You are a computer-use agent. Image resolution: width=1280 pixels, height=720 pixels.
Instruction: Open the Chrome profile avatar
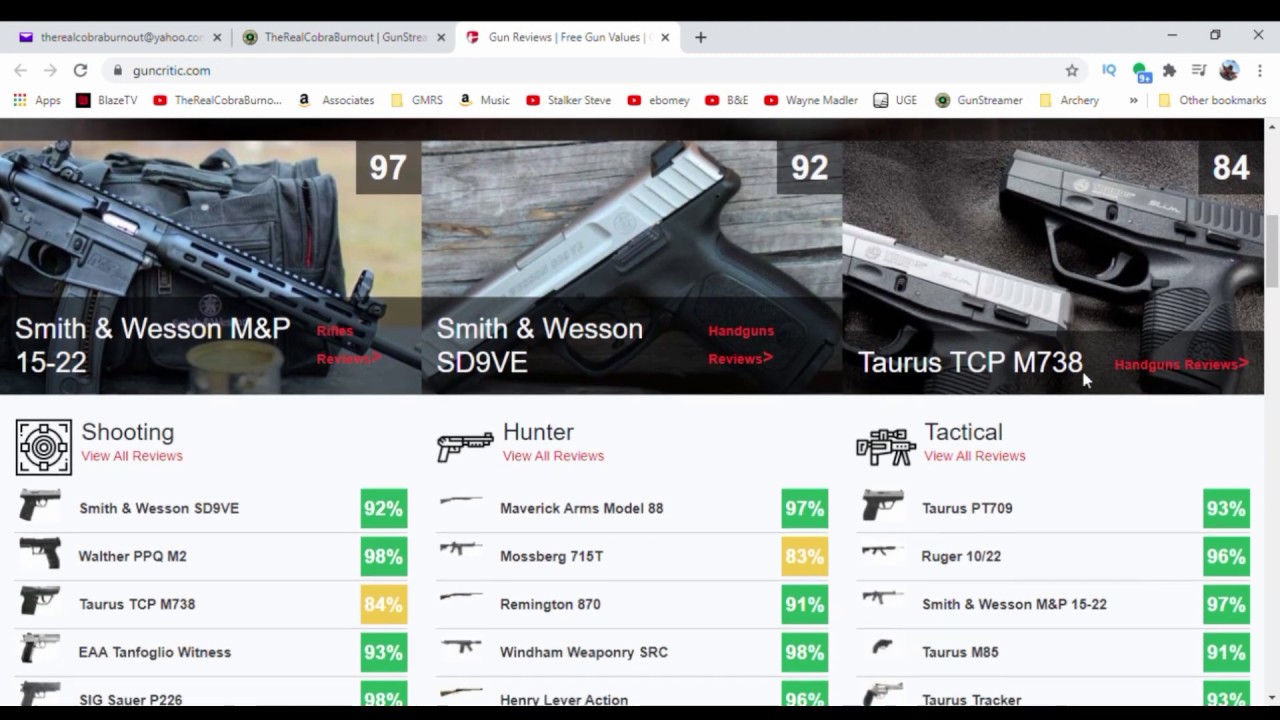(x=1230, y=70)
